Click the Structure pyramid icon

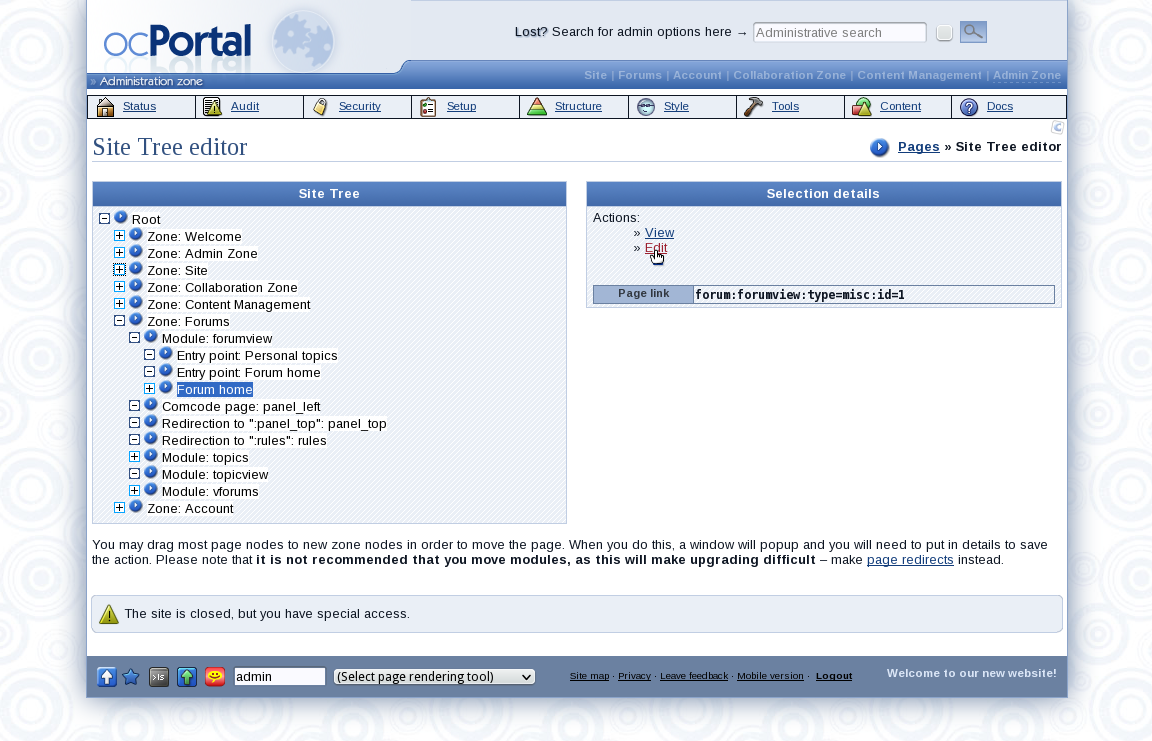coord(537,107)
